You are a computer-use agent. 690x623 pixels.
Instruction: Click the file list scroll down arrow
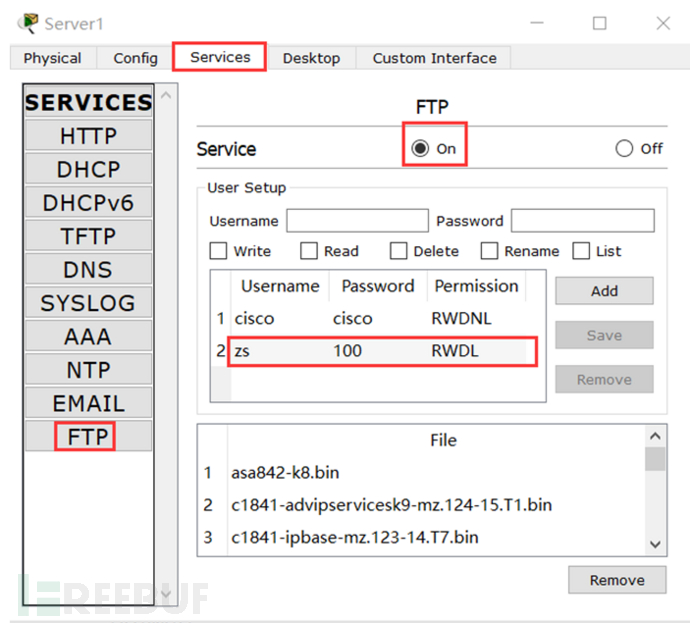[x=655, y=545]
